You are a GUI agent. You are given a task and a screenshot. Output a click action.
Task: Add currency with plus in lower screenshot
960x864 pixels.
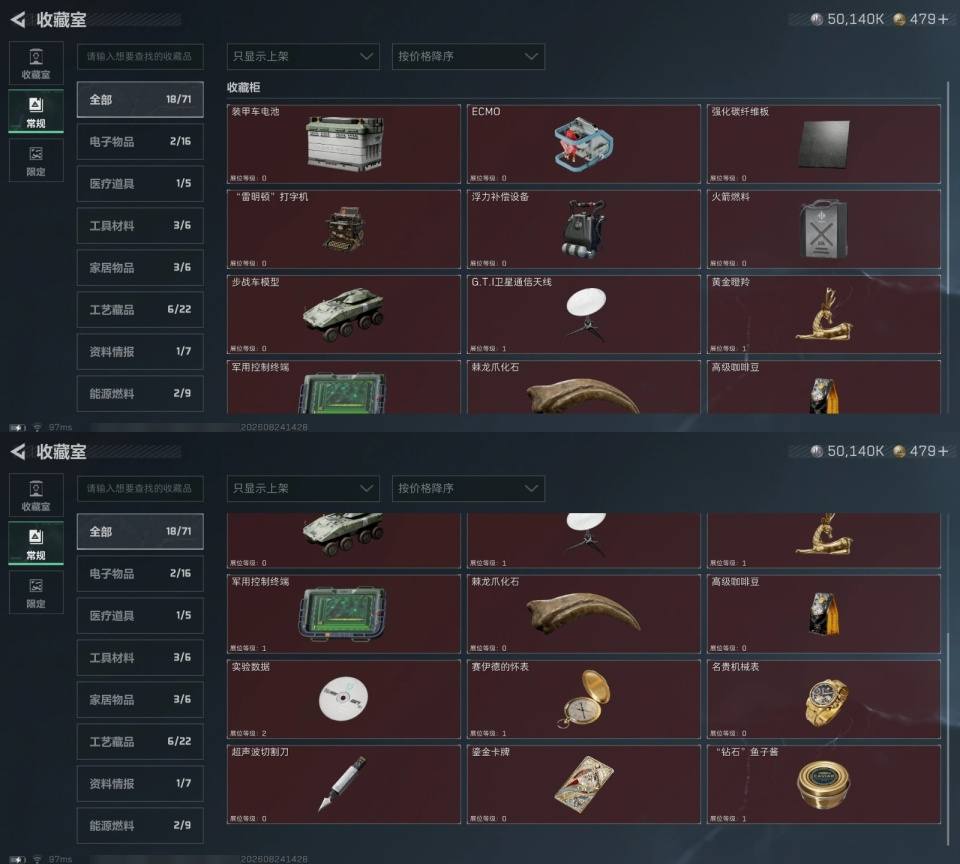pos(943,451)
